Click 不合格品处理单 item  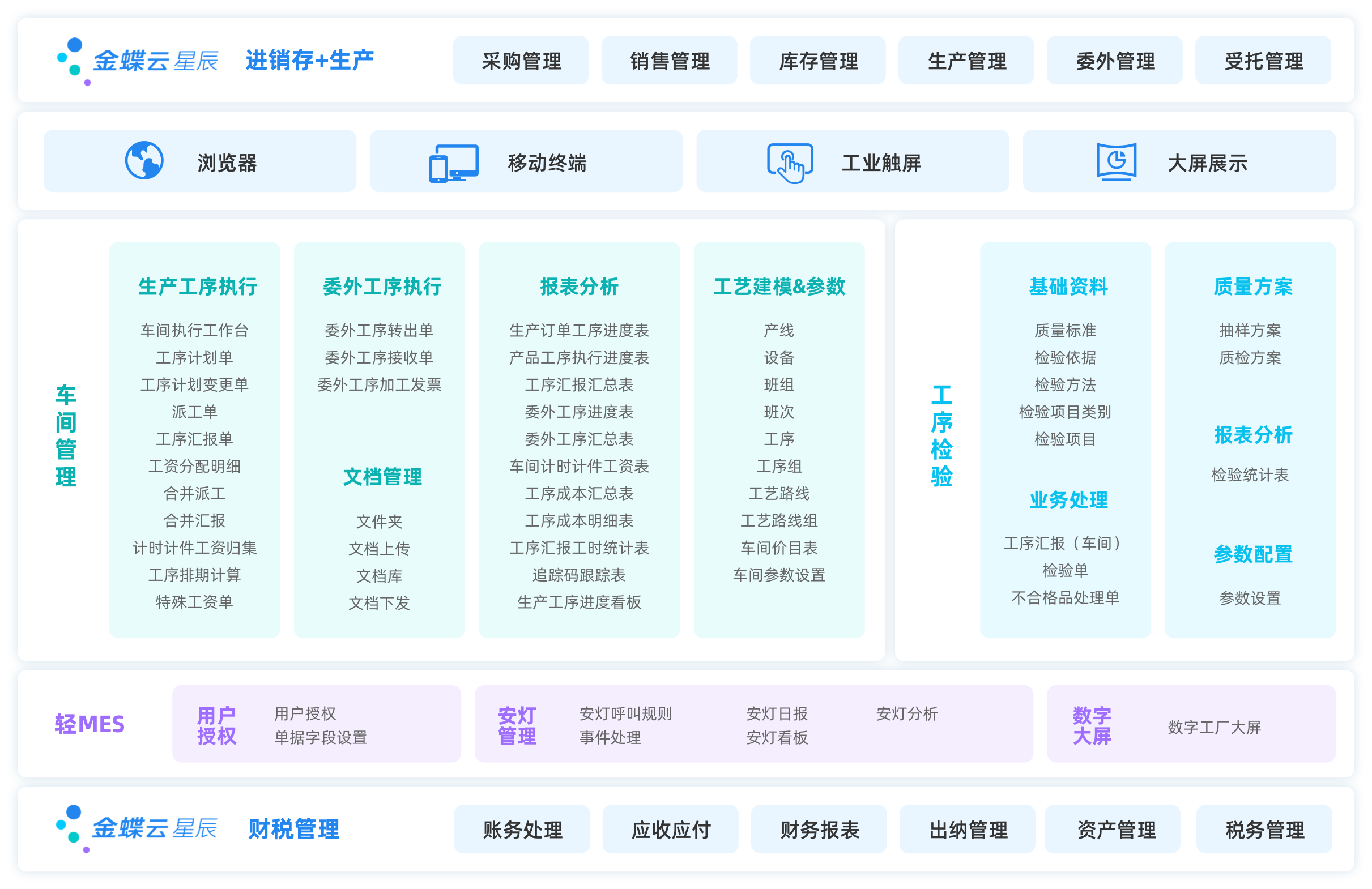pyautogui.click(x=1065, y=597)
